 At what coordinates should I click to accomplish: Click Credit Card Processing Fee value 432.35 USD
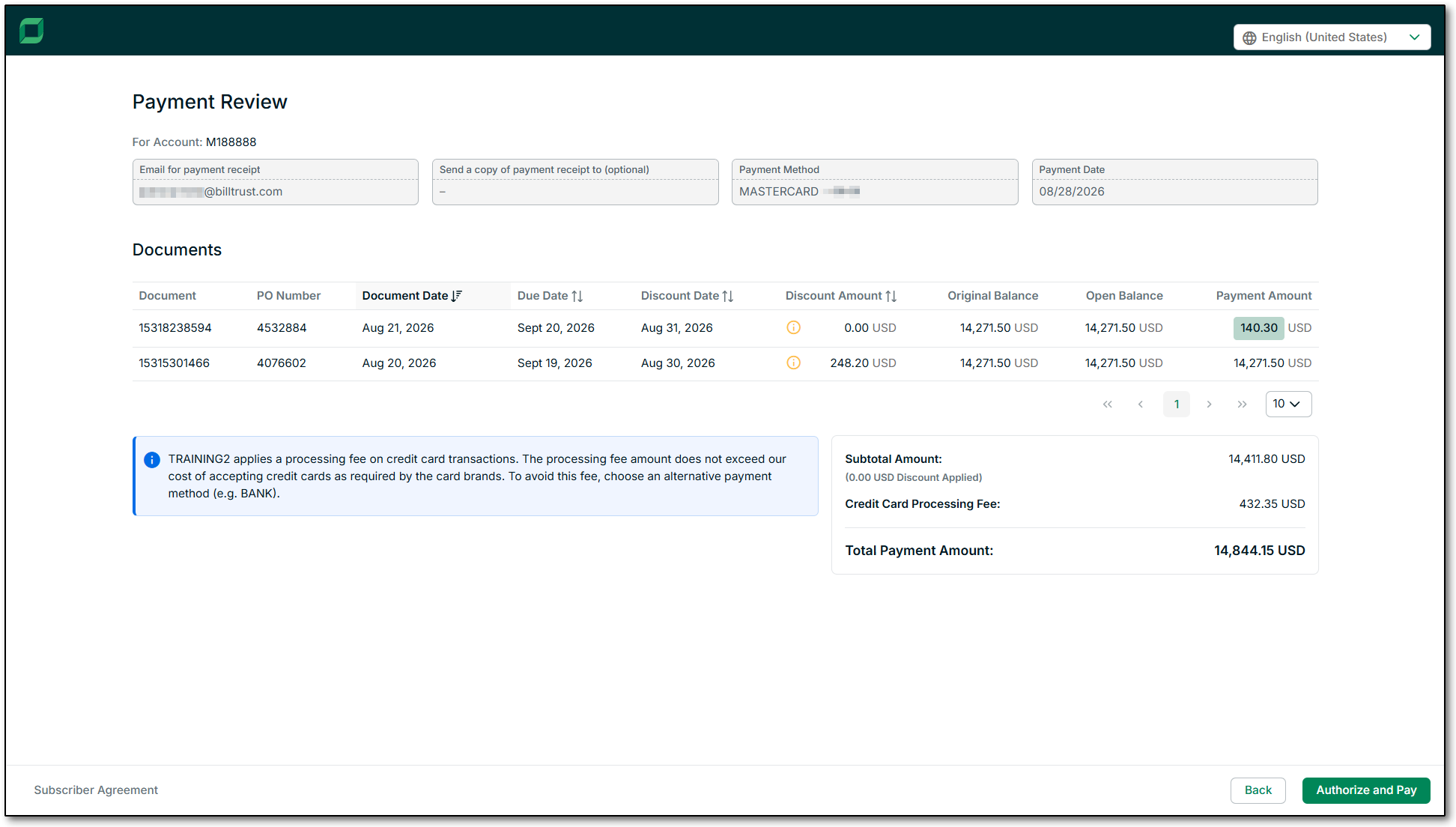tap(1272, 504)
